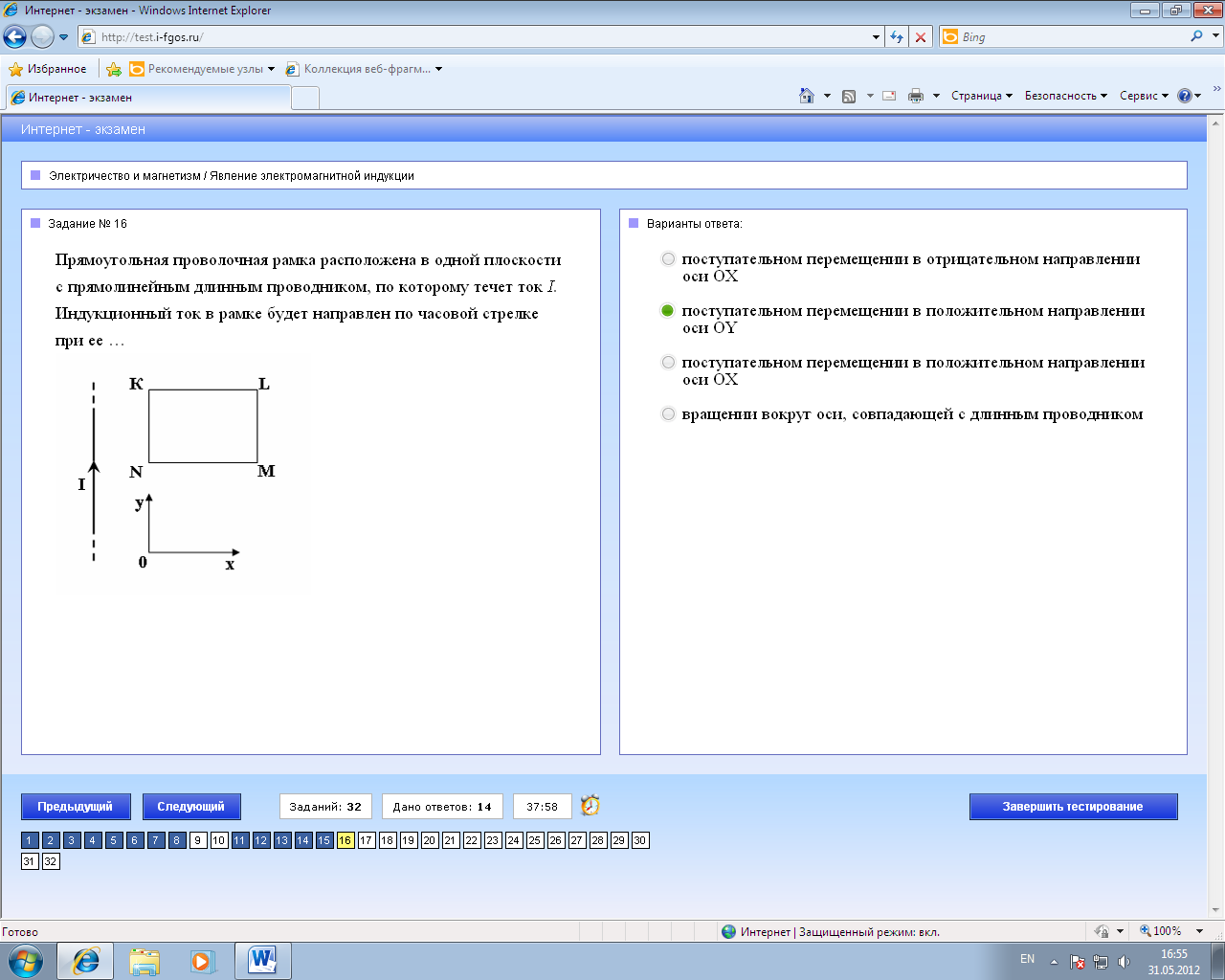Jump to question number 25

pyautogui.click(x=535, y=840)
